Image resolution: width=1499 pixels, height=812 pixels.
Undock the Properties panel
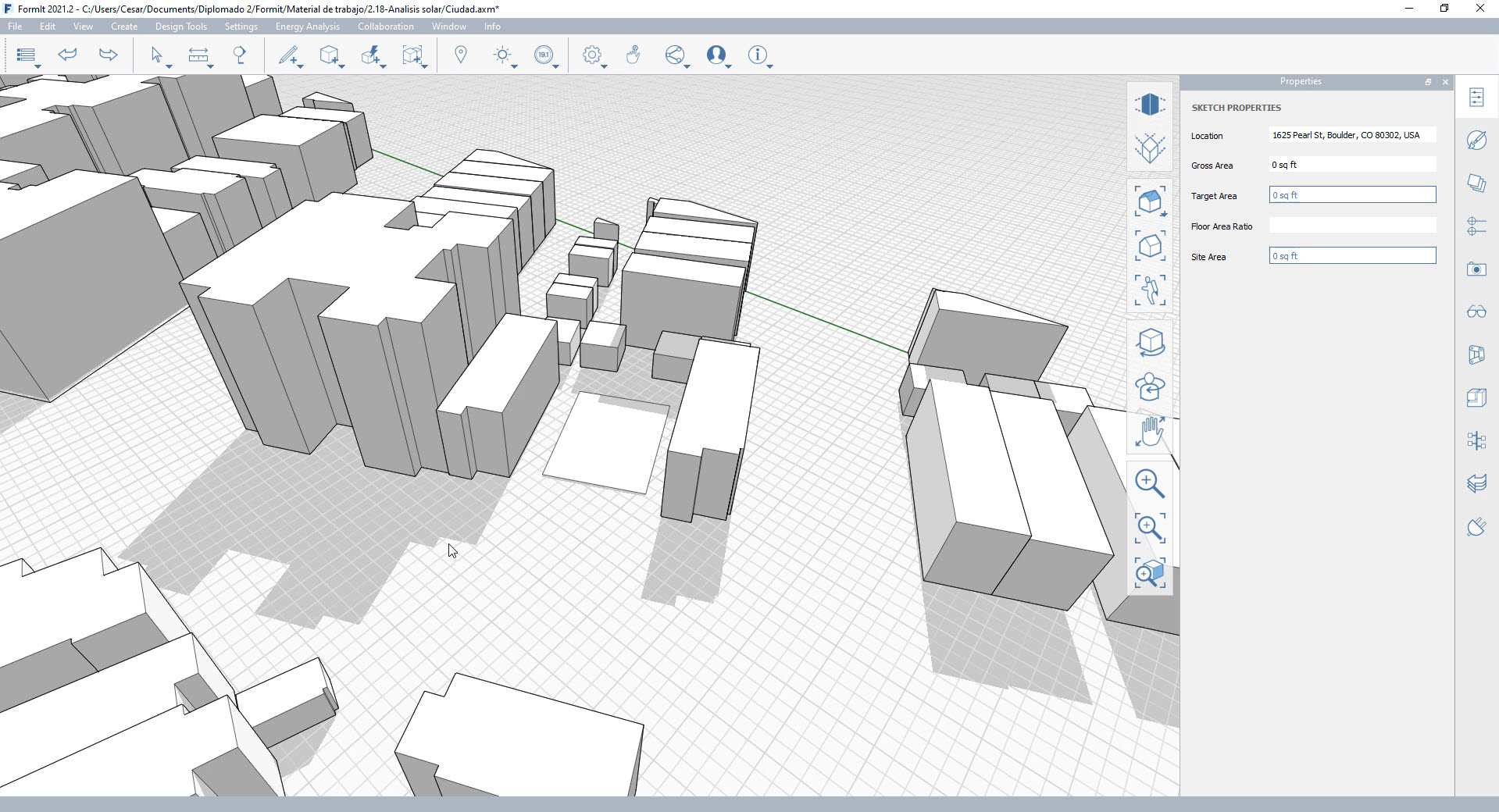click(1428, 82)
